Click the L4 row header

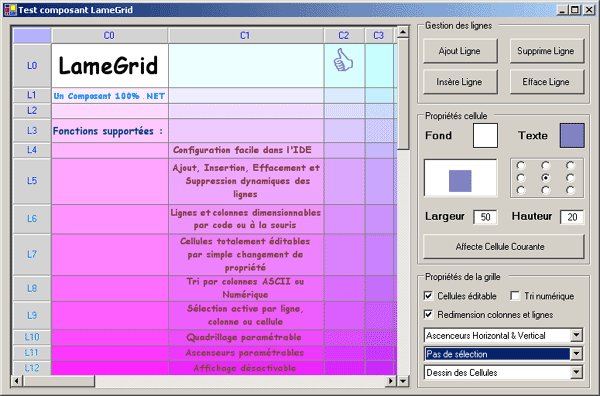[x=32, y=150]
